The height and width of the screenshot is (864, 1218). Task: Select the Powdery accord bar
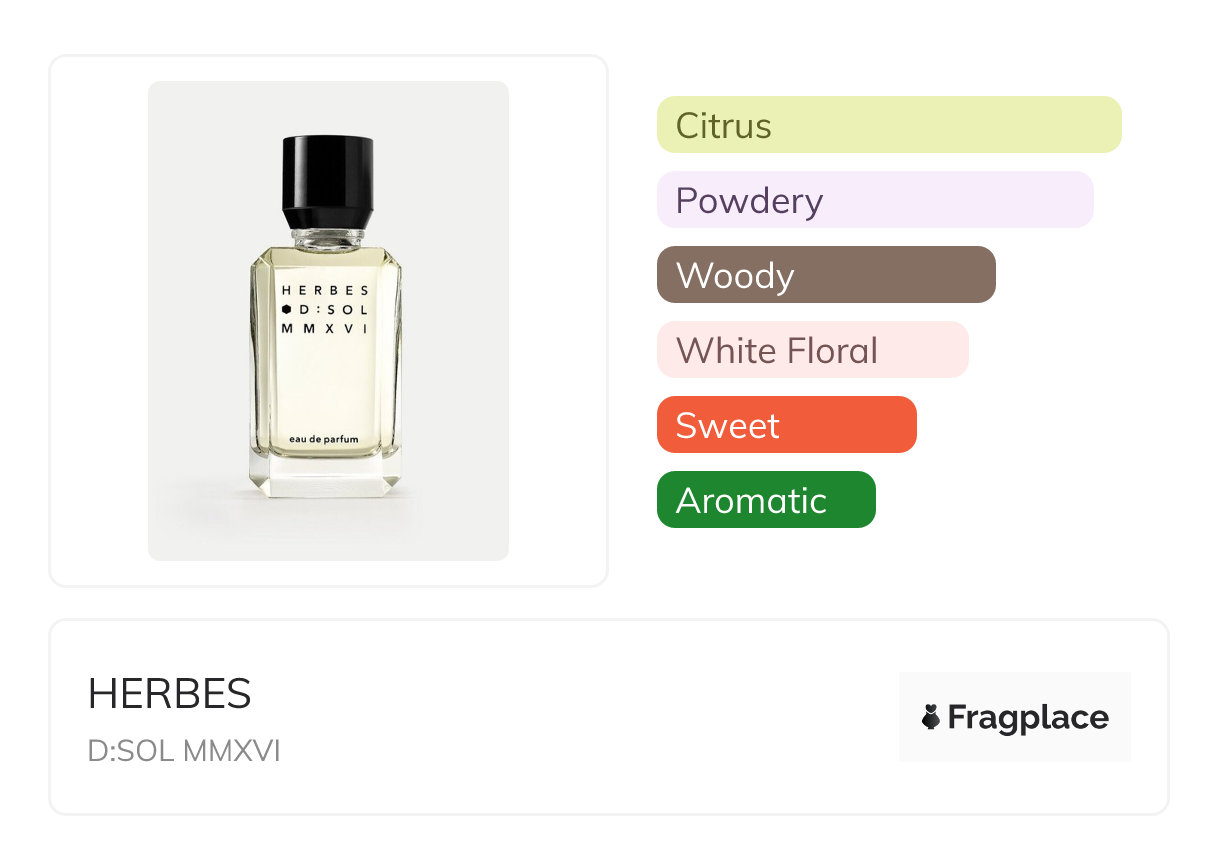[x=875, y=200]
